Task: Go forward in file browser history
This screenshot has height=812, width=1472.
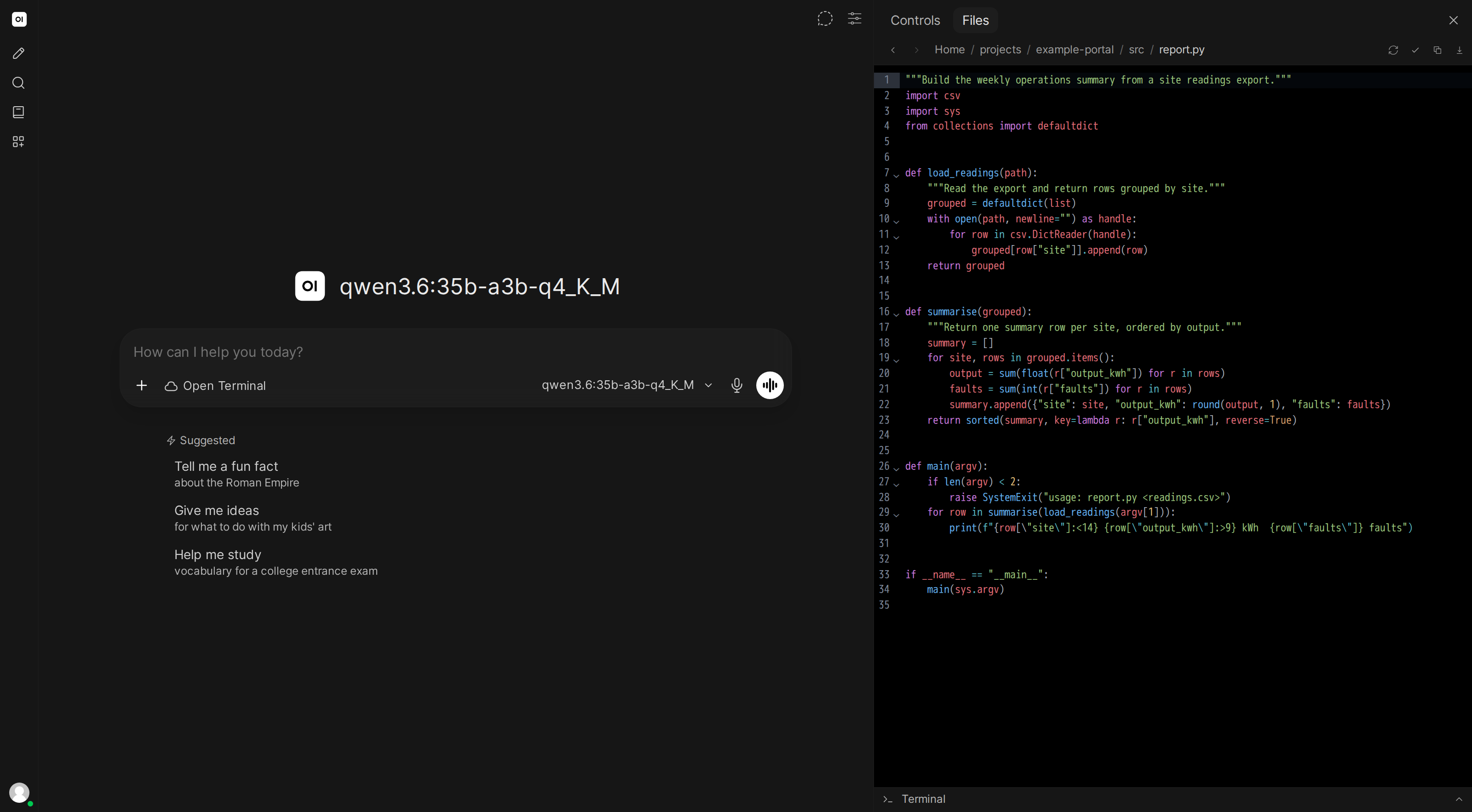Action: [x=916, y=50]
